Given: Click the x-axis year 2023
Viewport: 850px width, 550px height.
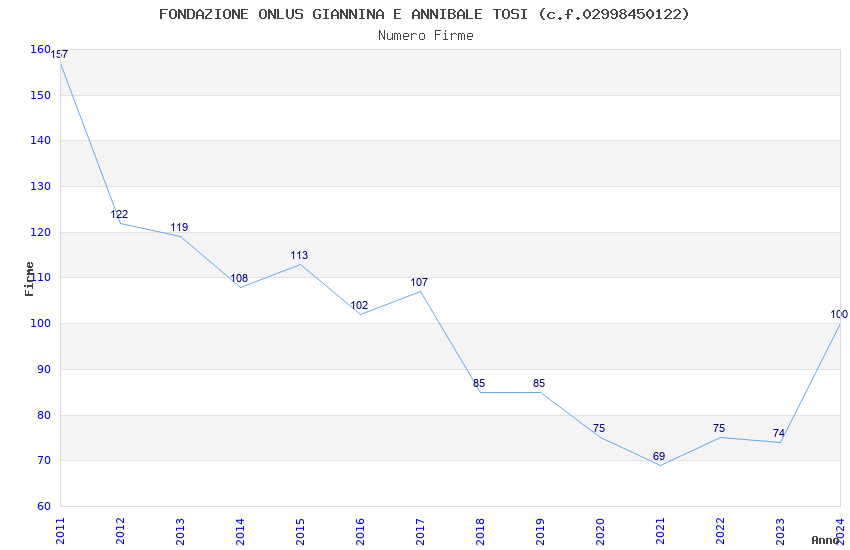Looking at the screenshot, I should (x=780, y=531).
